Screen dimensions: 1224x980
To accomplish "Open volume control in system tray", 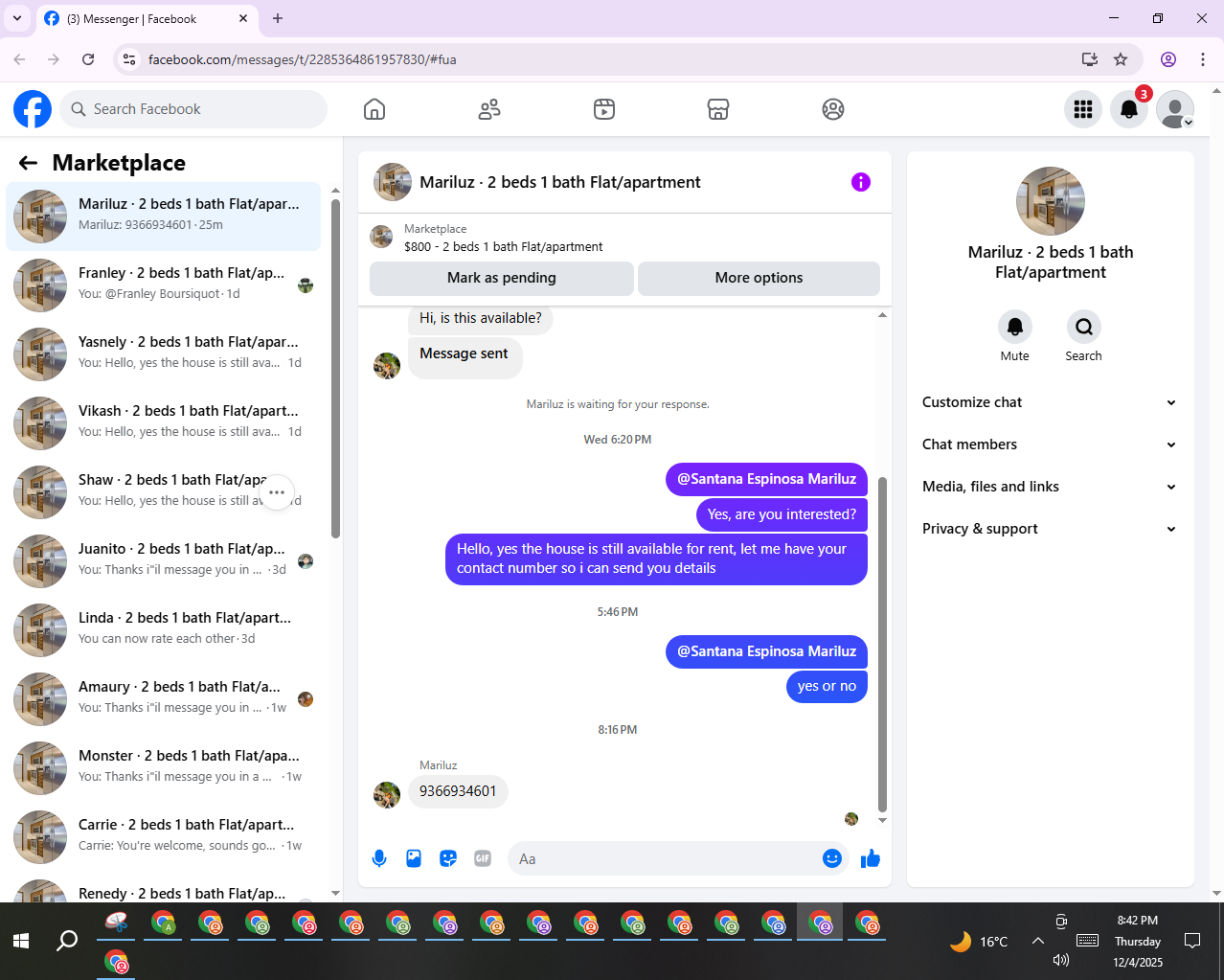I will 1060,960.
